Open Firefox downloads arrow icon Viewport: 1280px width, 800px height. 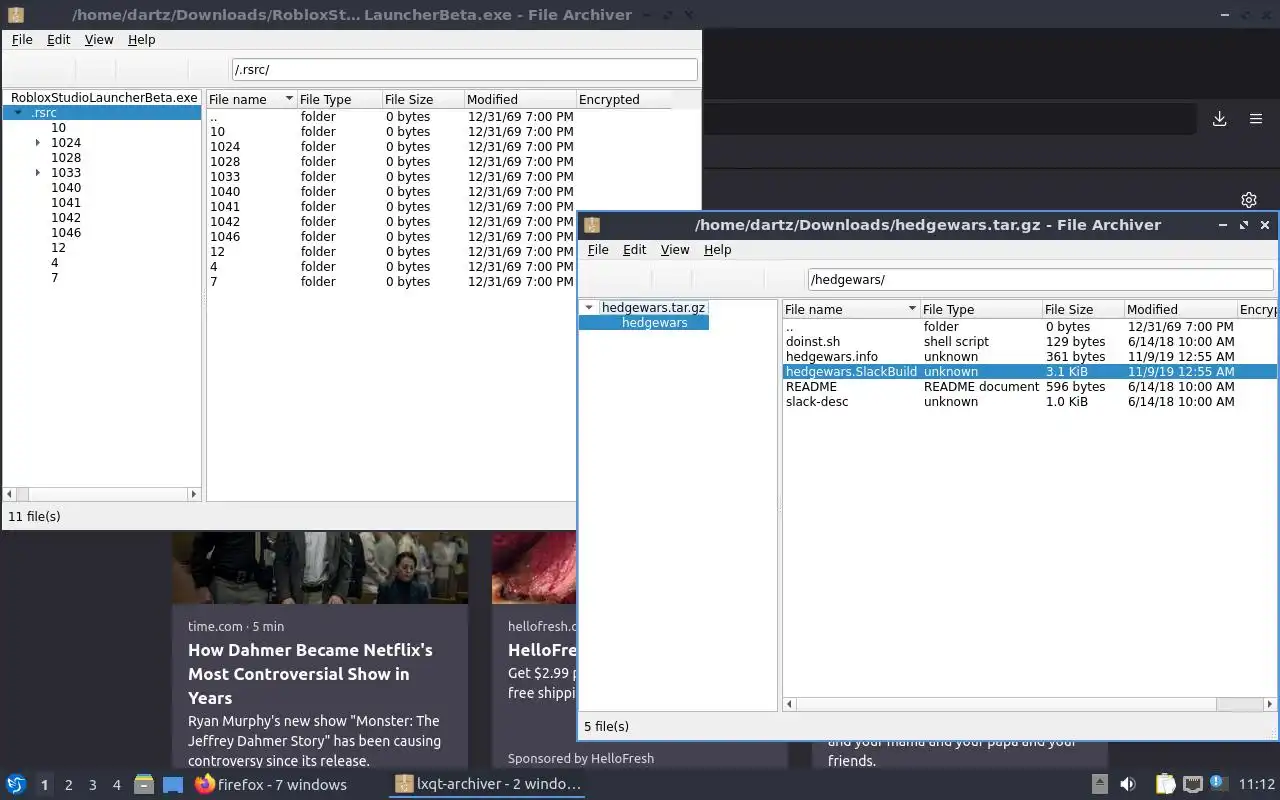point(1220,119)
